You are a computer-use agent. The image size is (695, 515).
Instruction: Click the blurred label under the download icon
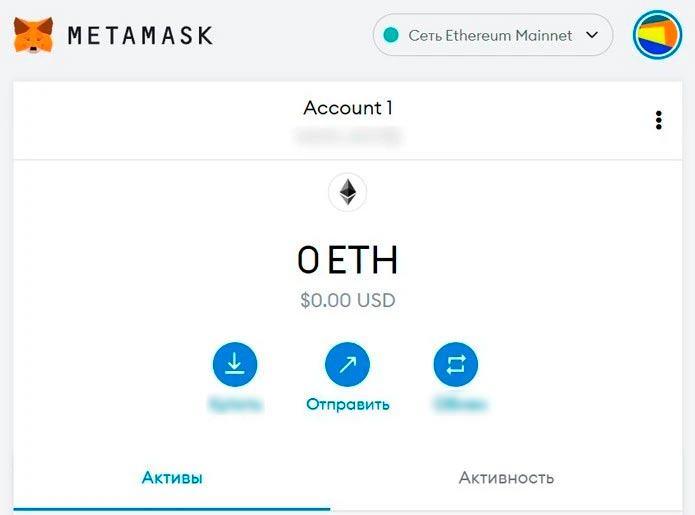[235, 405]
